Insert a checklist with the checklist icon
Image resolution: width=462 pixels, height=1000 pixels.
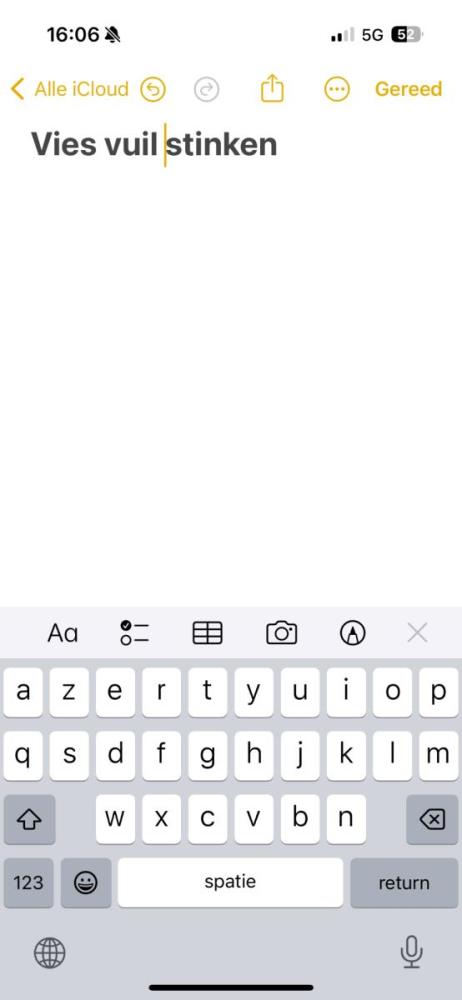click(135, 633)
